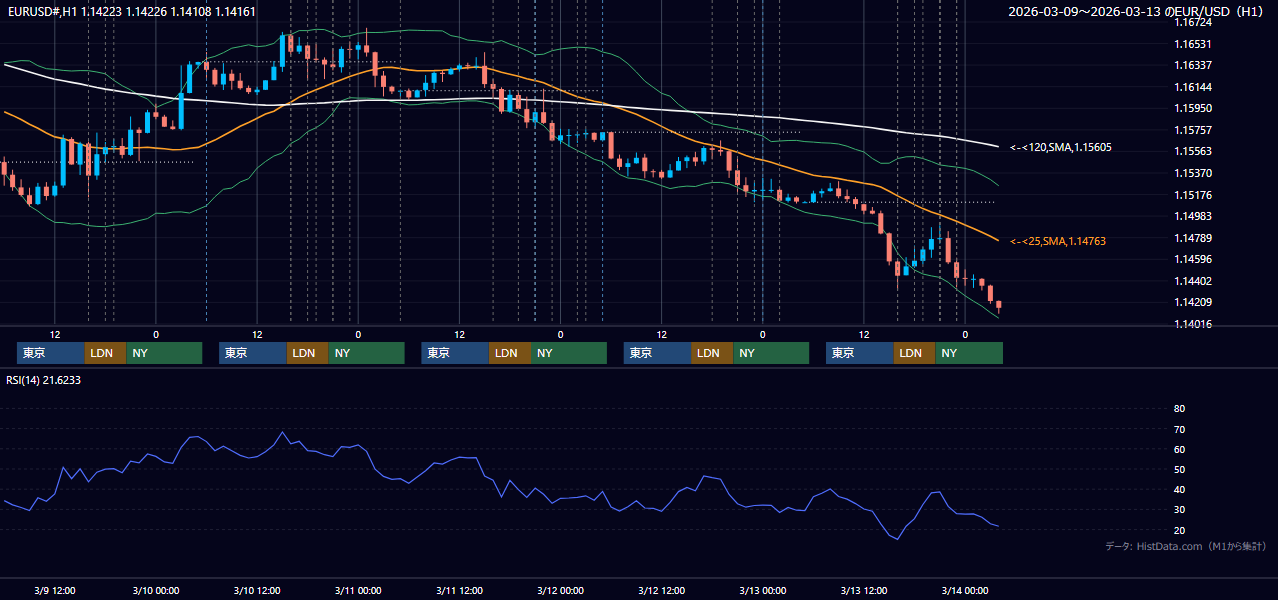Select the 120,SMA,1.15605 label

(x=1061, y=147)
